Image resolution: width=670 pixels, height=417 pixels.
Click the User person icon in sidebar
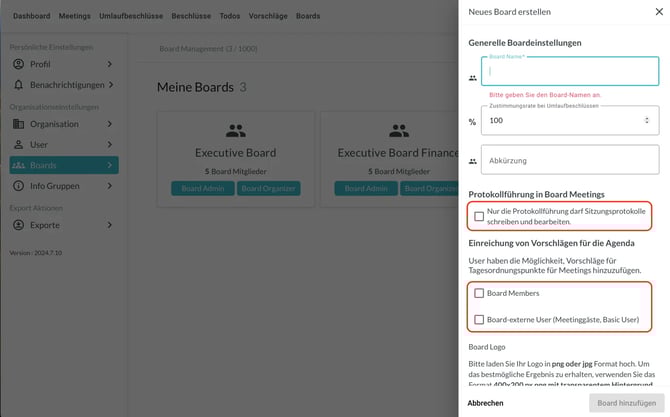pos(19,145)
